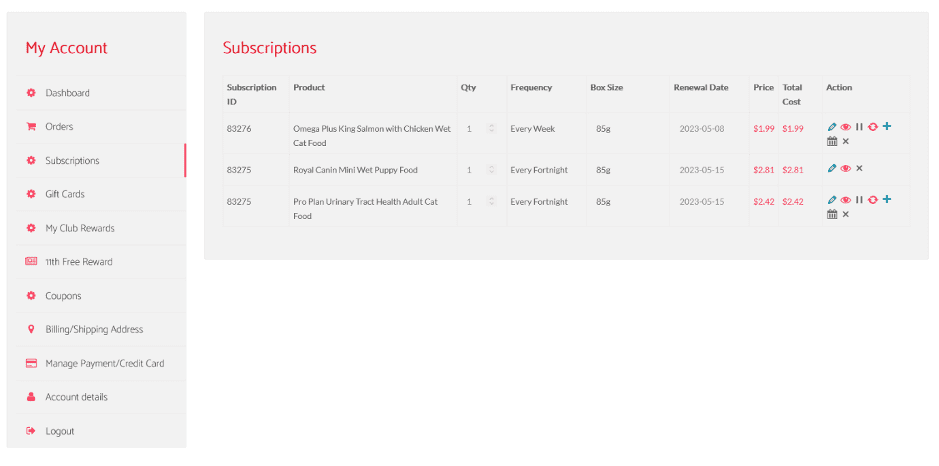Open calendar icon for Omega Plus subscription
939x466 pixels.
coord(832,142)
